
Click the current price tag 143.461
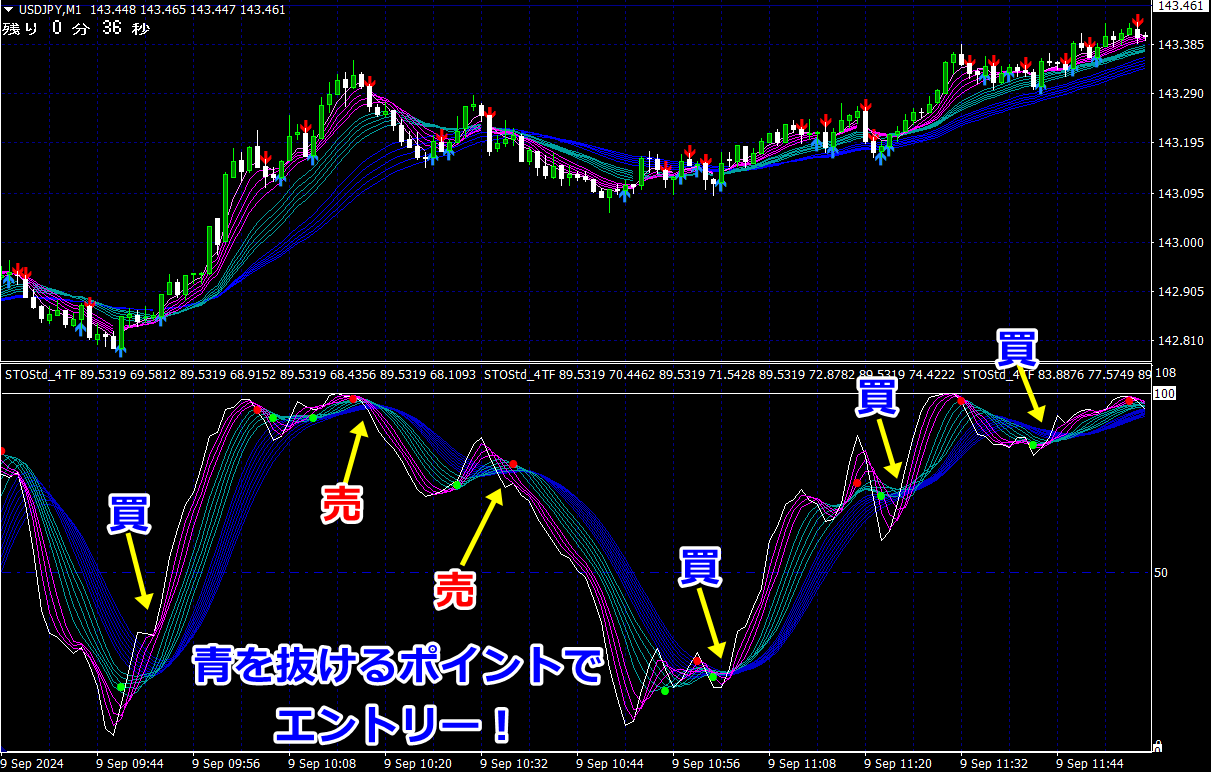pos(1181,7)
